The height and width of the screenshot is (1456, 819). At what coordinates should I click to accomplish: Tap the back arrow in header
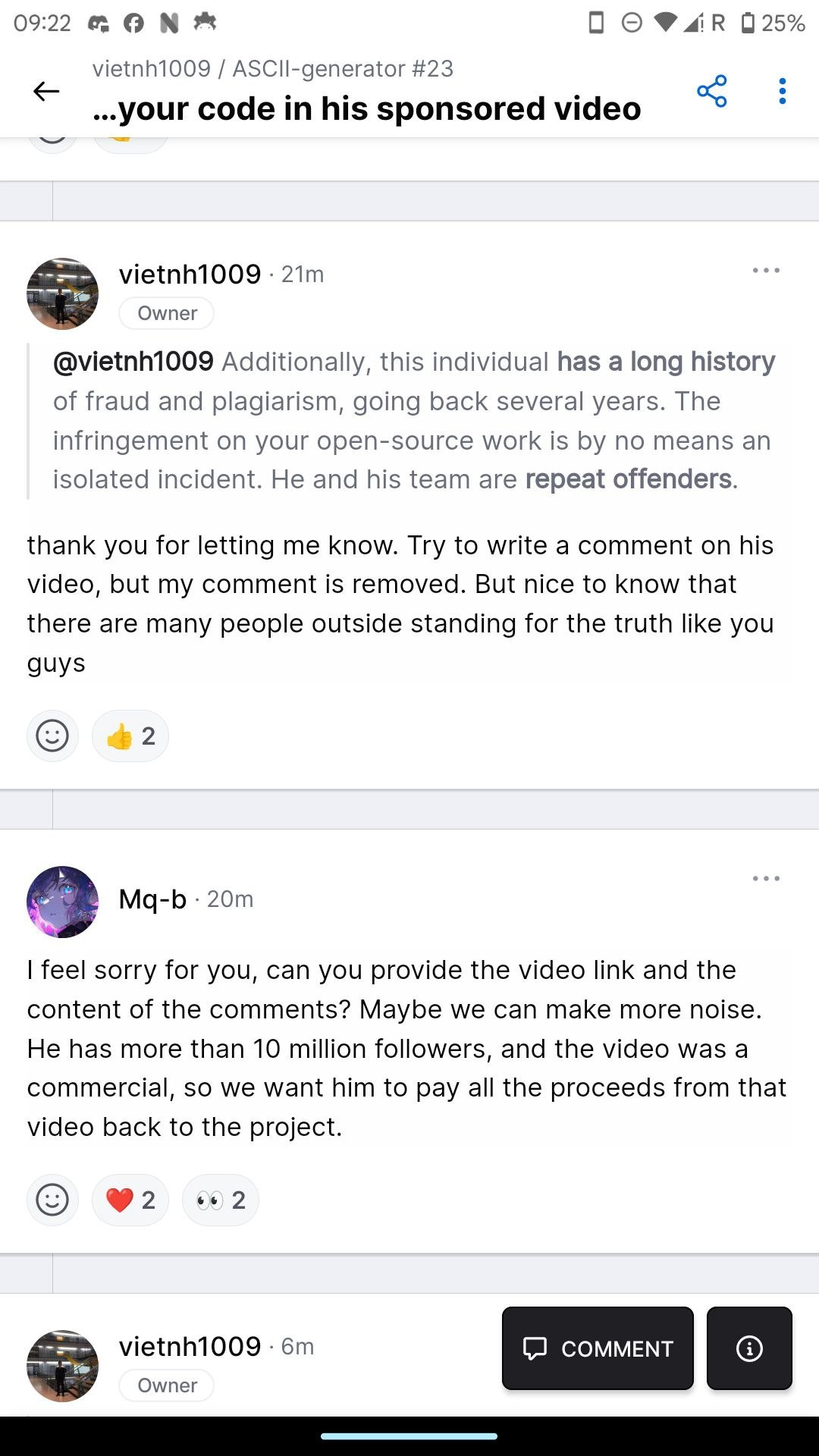coord(46,92)
